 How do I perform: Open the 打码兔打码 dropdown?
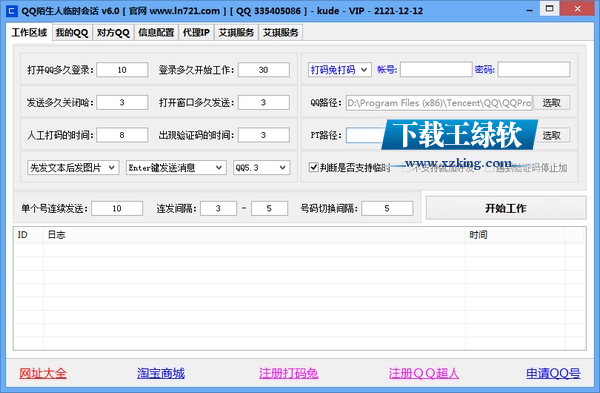339,70
